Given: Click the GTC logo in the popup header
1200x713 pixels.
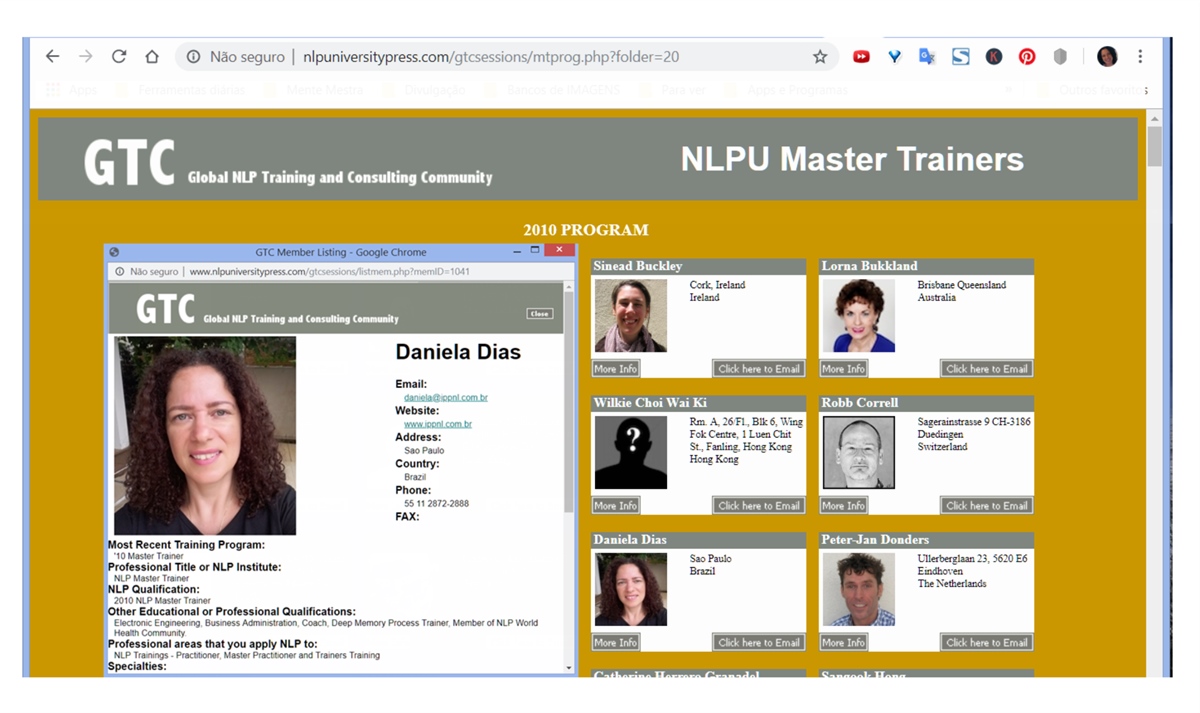Looking at the screenshot, I should [165, 309].
